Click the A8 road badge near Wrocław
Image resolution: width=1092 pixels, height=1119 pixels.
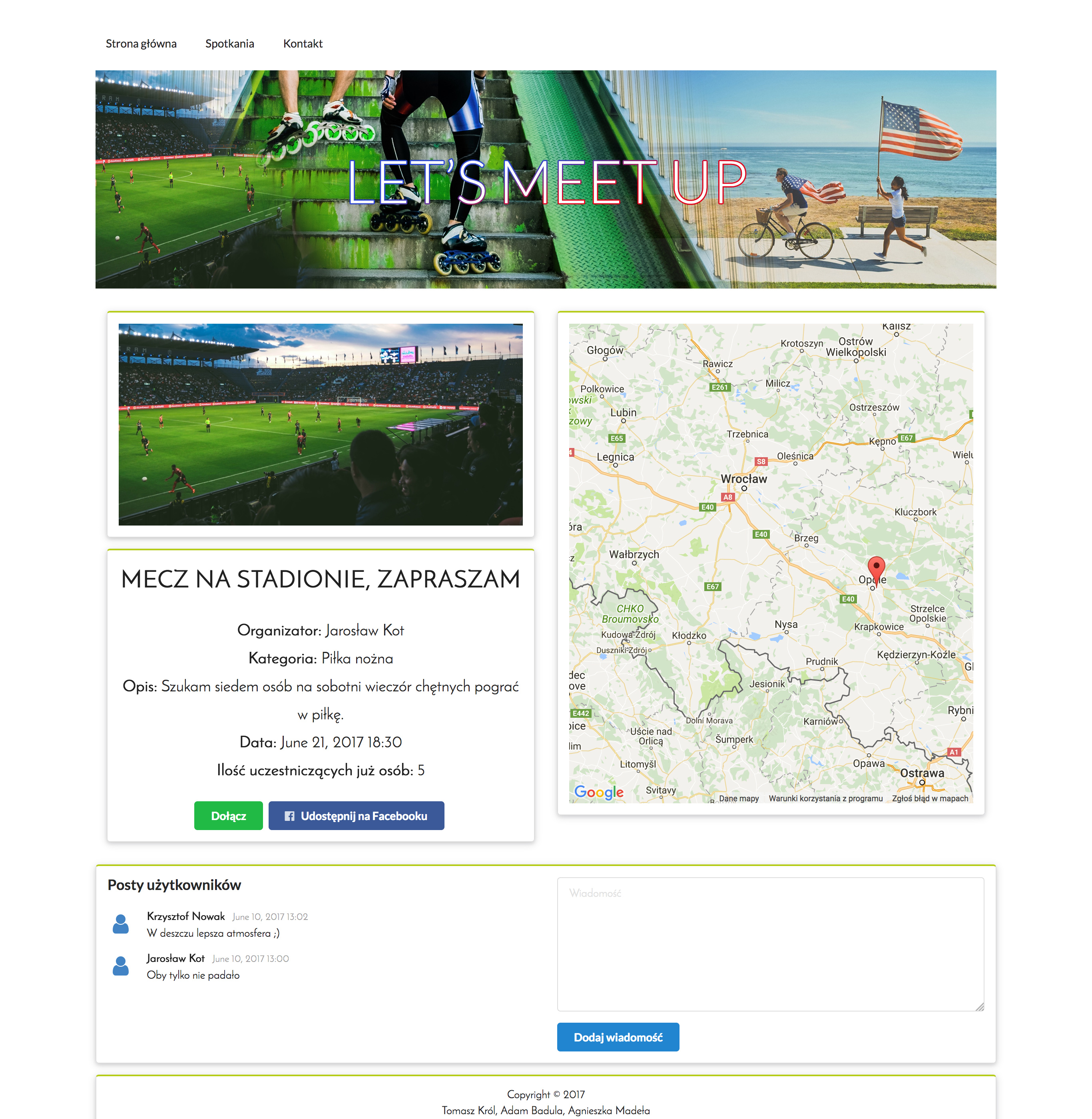click(x=727, y=497)
